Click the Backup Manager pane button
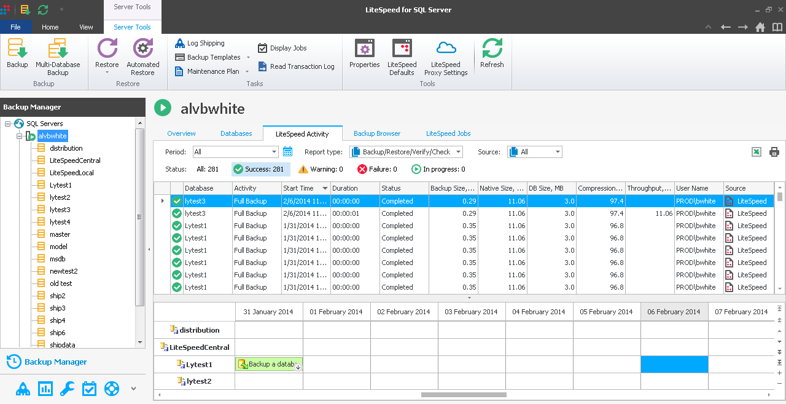 [47, 361]
